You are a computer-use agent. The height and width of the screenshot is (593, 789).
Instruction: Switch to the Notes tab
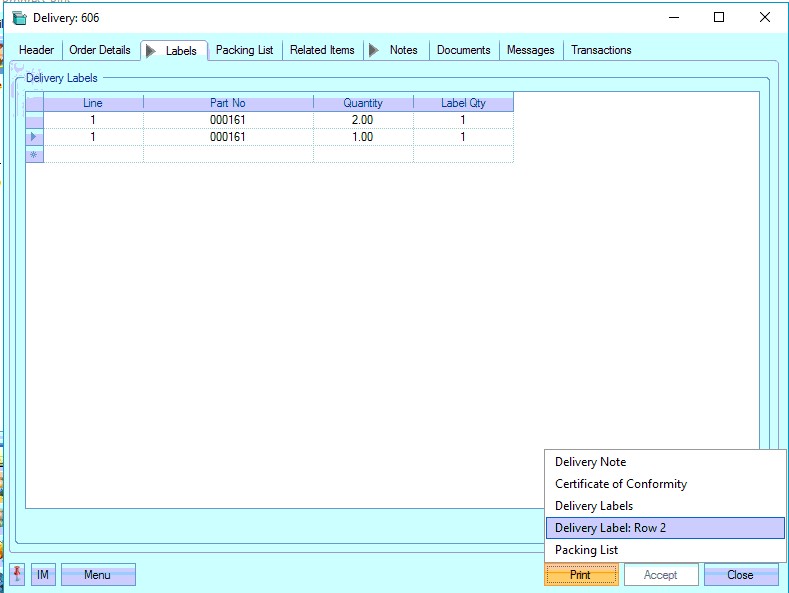click(403, 50)
